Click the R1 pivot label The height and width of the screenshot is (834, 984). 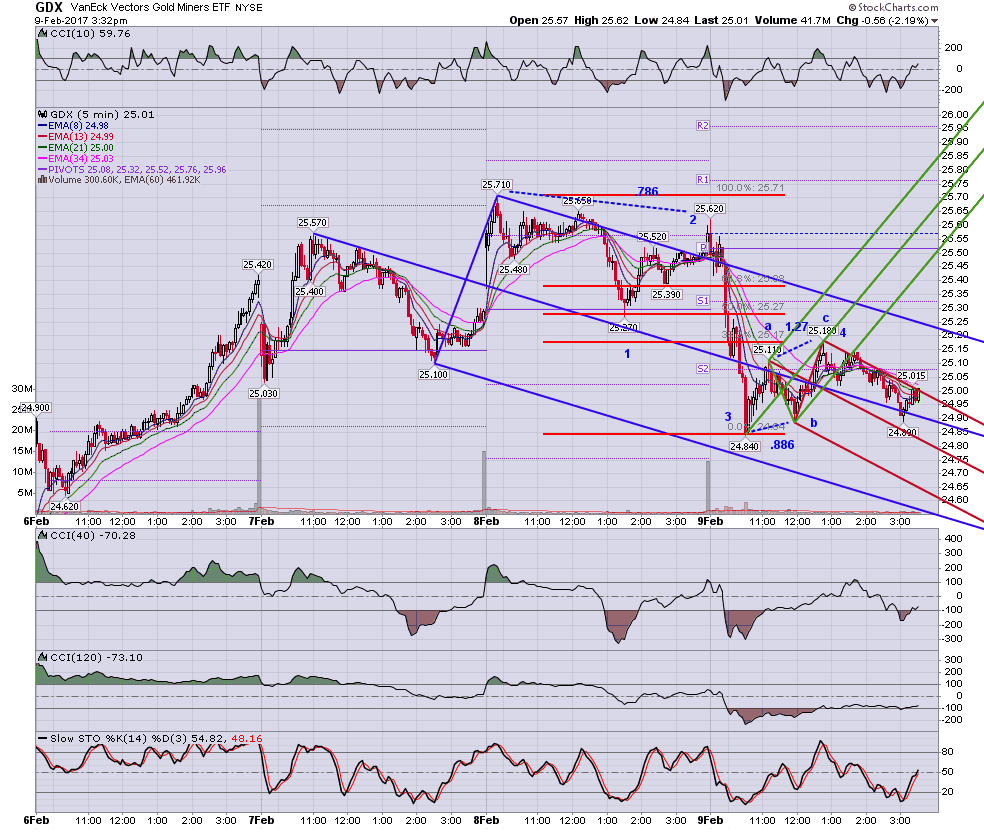[703, 179]
